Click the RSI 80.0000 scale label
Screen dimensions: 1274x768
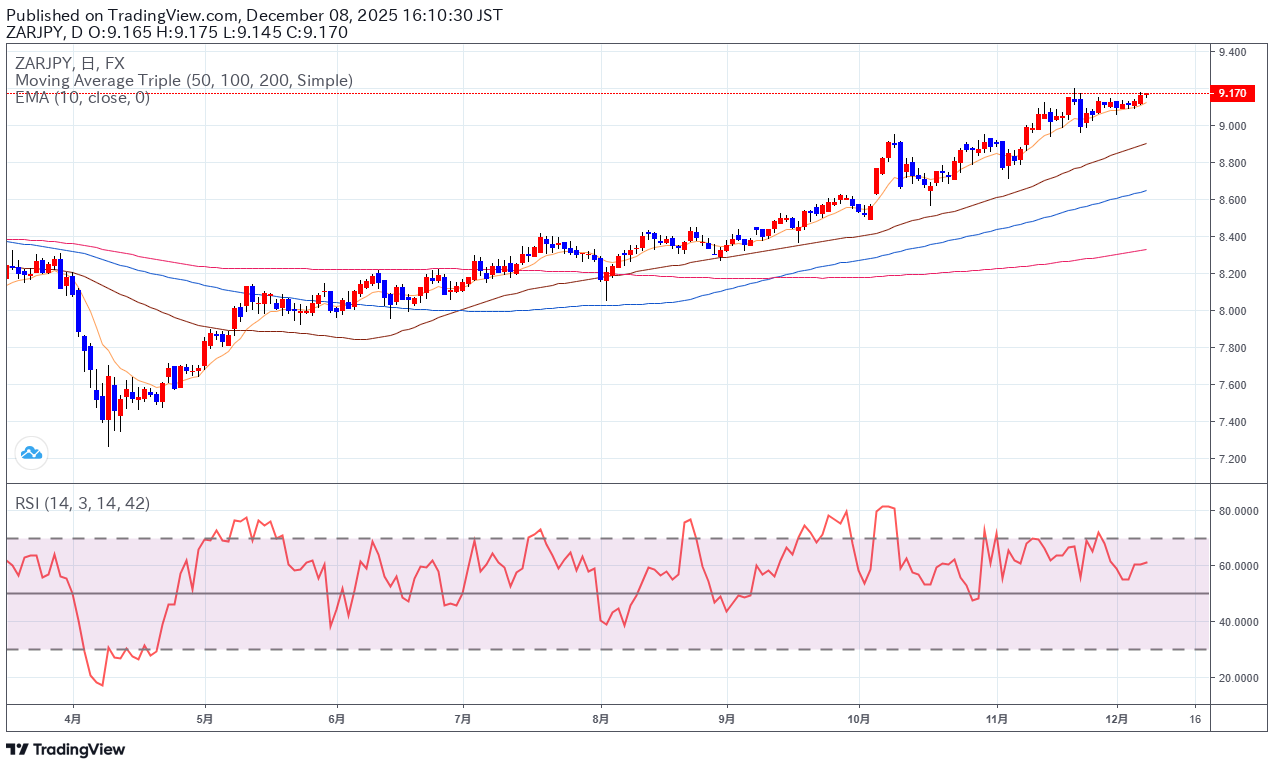tap(1237, 511)
